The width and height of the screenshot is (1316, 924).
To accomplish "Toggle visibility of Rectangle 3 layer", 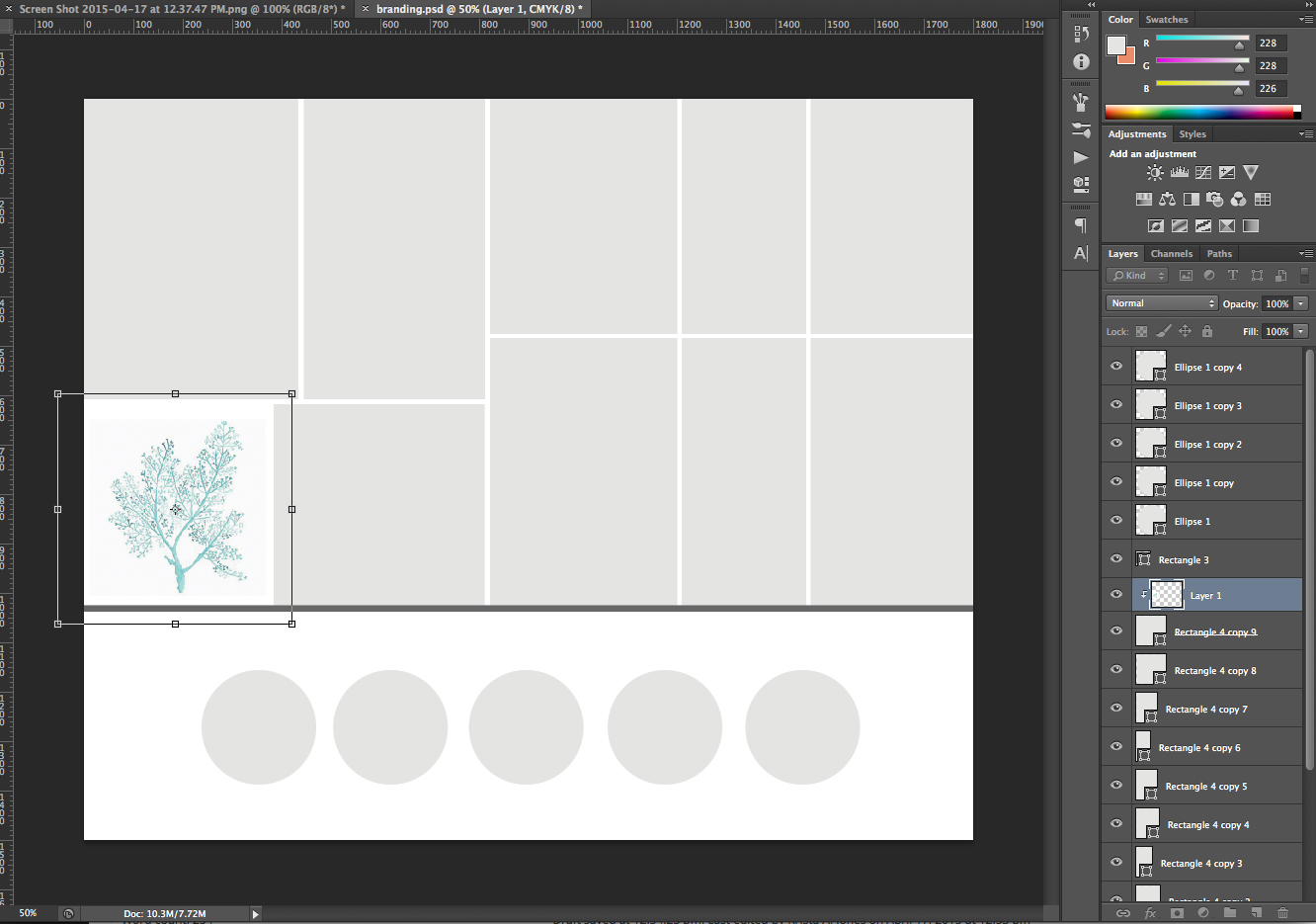I will point(1115,558).
